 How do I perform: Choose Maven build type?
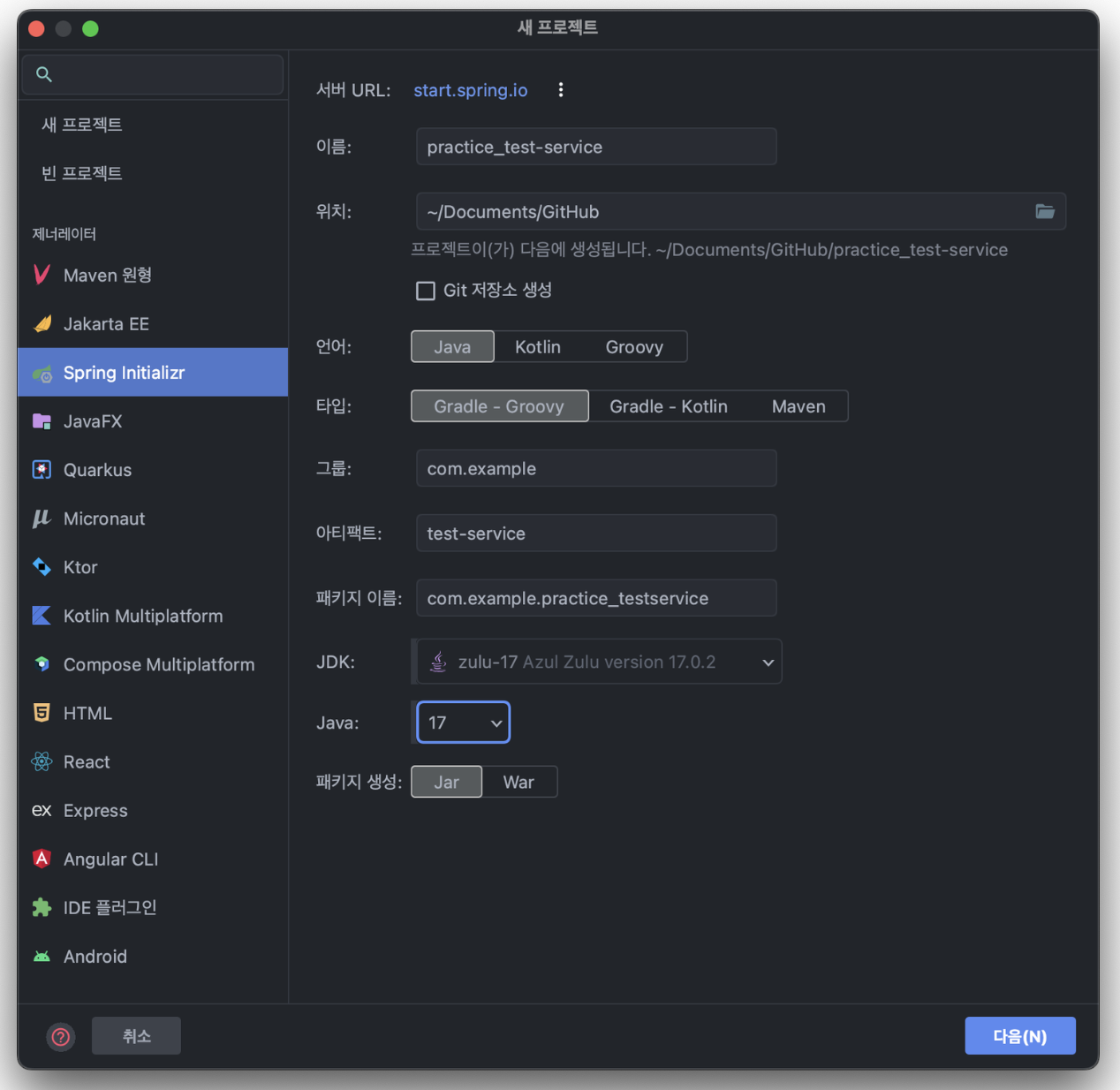pyautogui.click(x=798, y=406)
